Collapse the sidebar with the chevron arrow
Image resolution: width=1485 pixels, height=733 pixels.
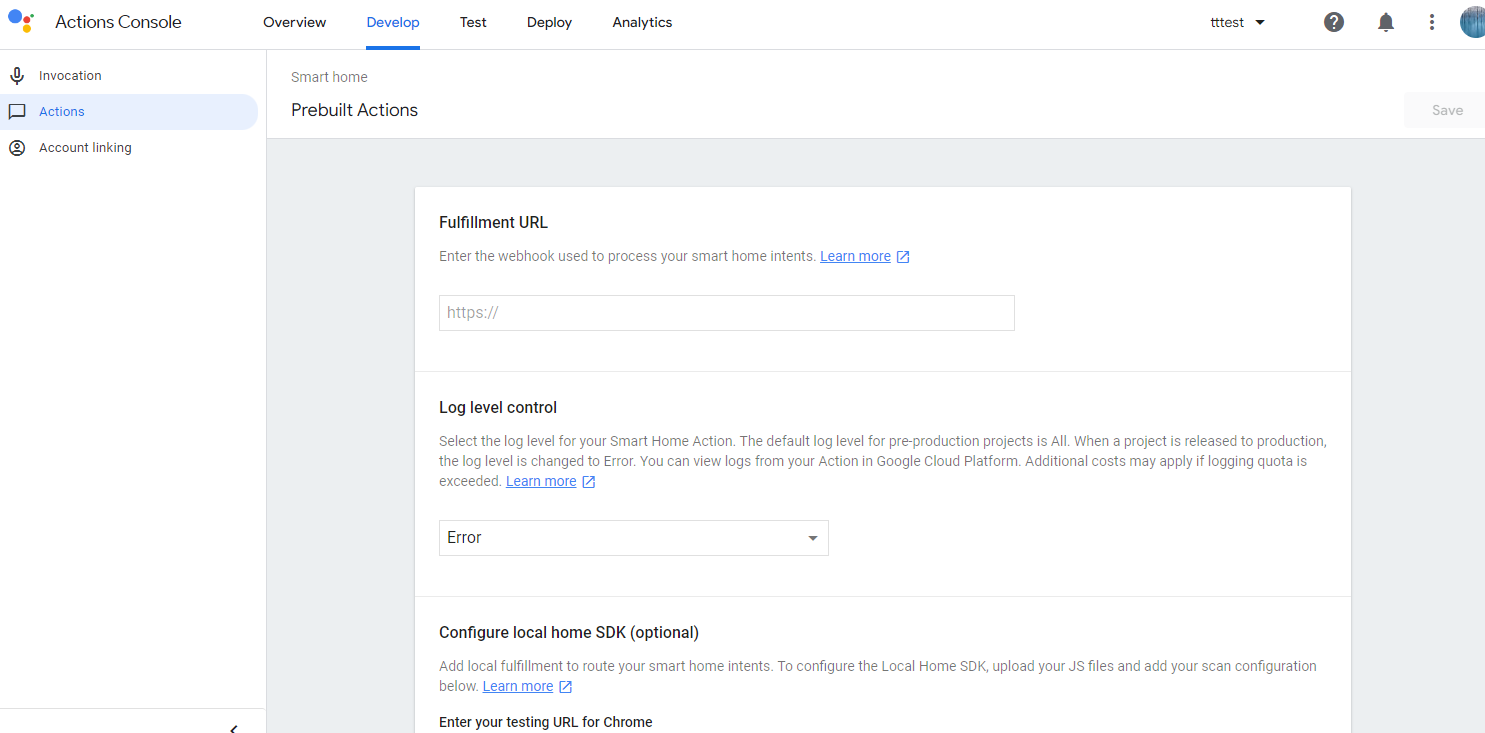(x=234, y=728)
